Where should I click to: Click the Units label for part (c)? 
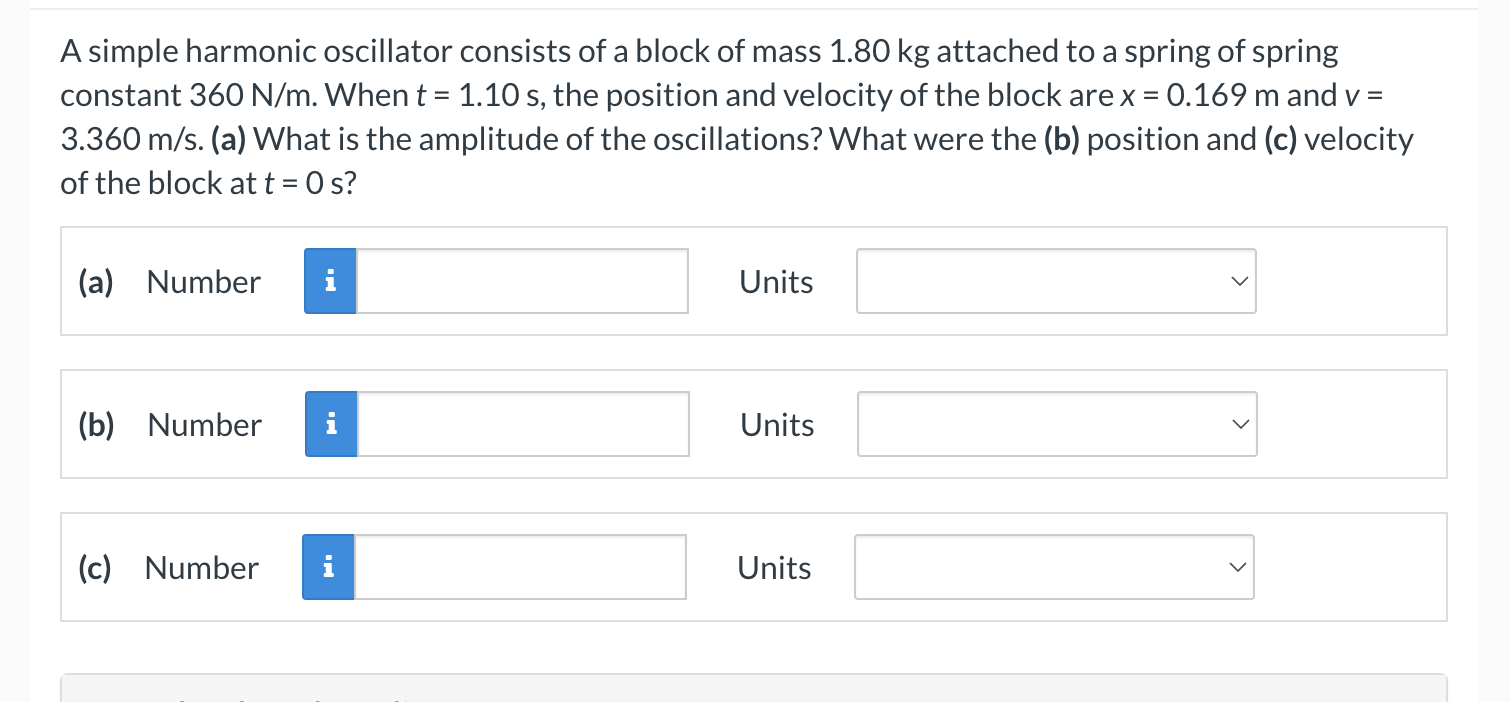[x=774, y=567]
